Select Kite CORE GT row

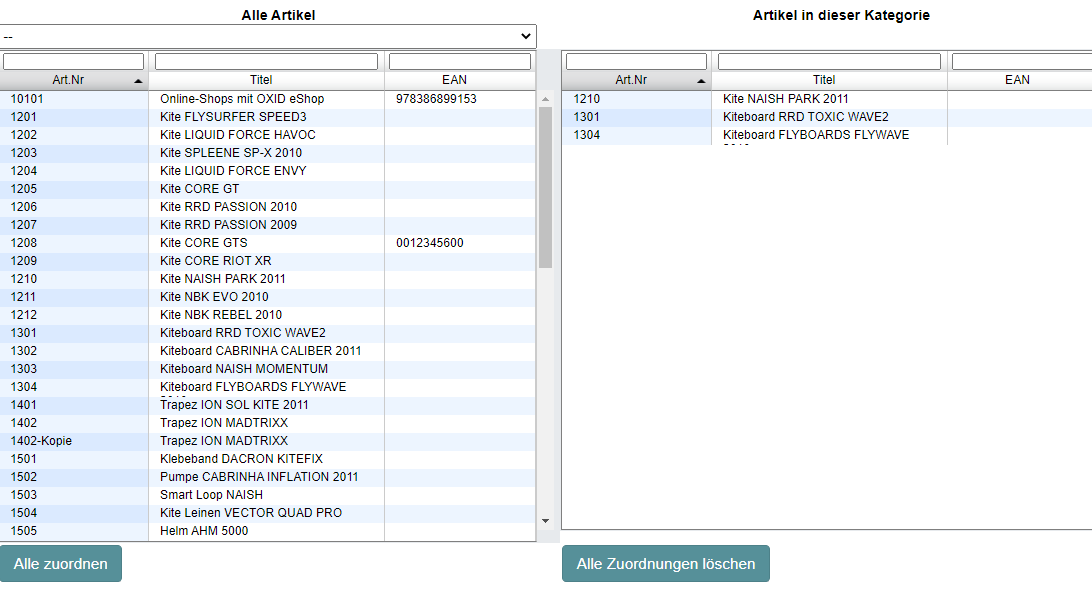267,189
